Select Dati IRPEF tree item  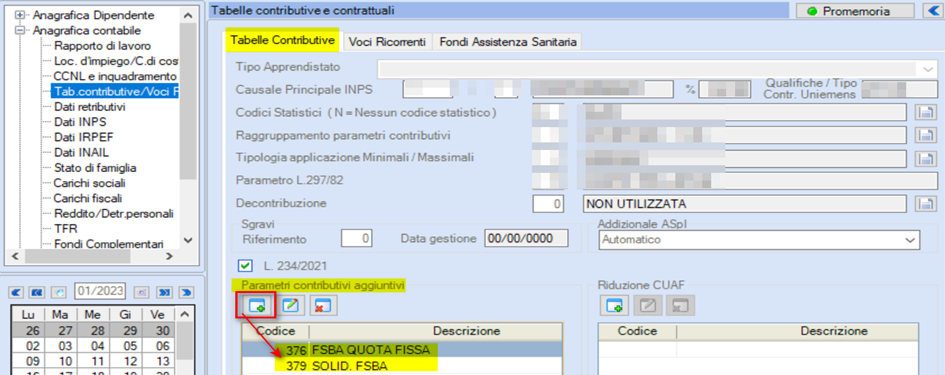[x=83, y=137]
